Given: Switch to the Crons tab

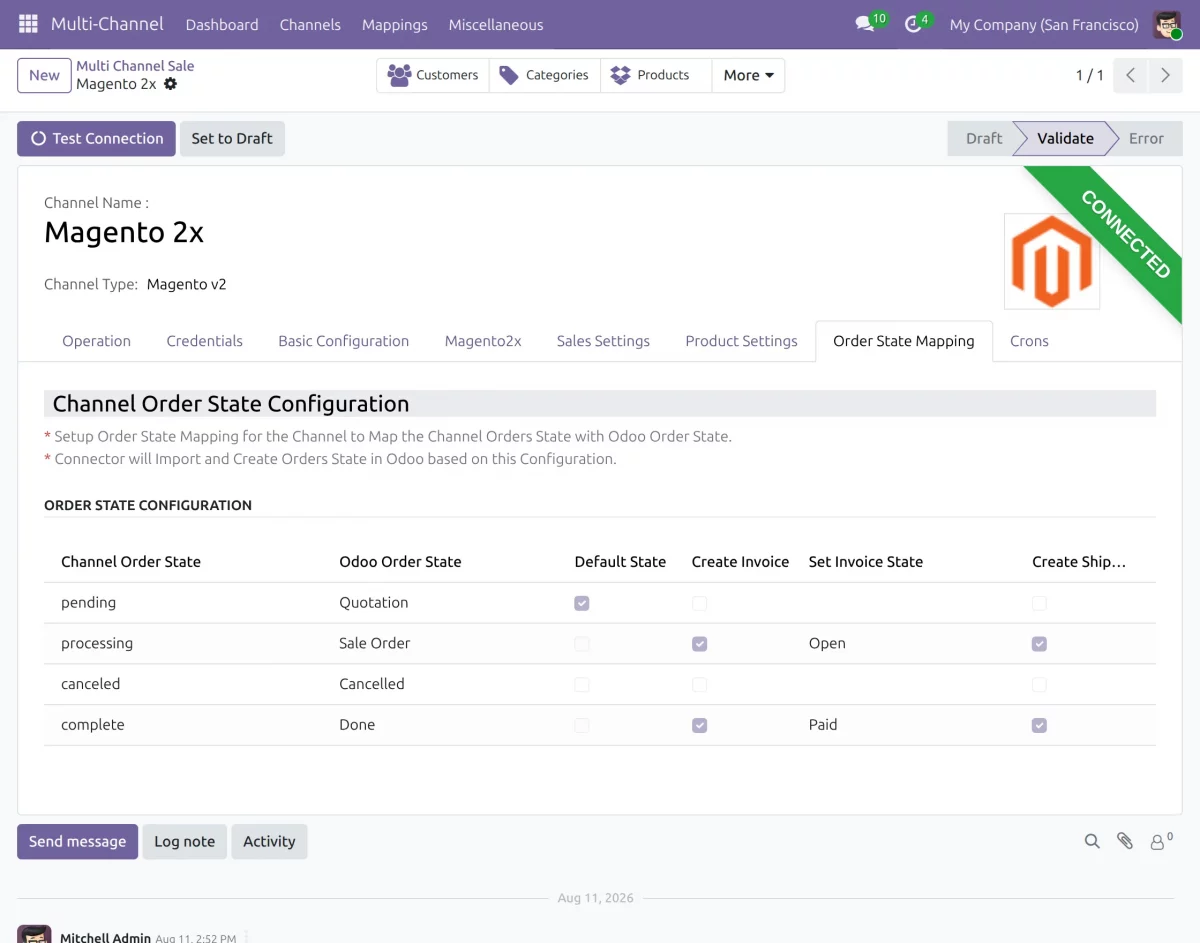Looking at the screenshot, I should point(1029,341).
